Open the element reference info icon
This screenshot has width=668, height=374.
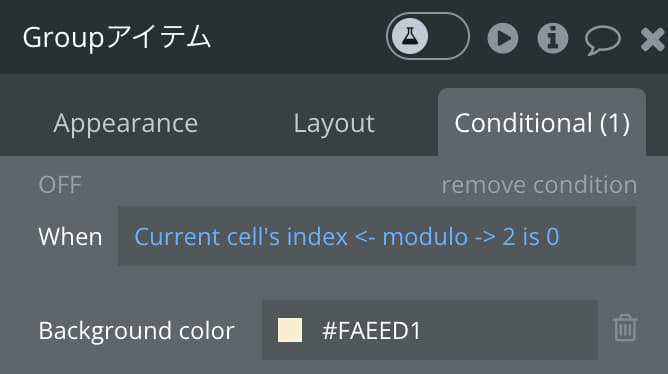(553, 38)
